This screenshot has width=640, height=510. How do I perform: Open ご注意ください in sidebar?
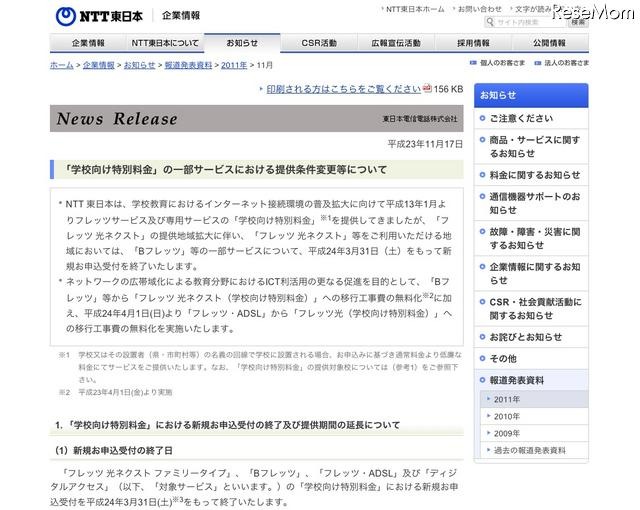pyautogui.click(x=531, y=118)
